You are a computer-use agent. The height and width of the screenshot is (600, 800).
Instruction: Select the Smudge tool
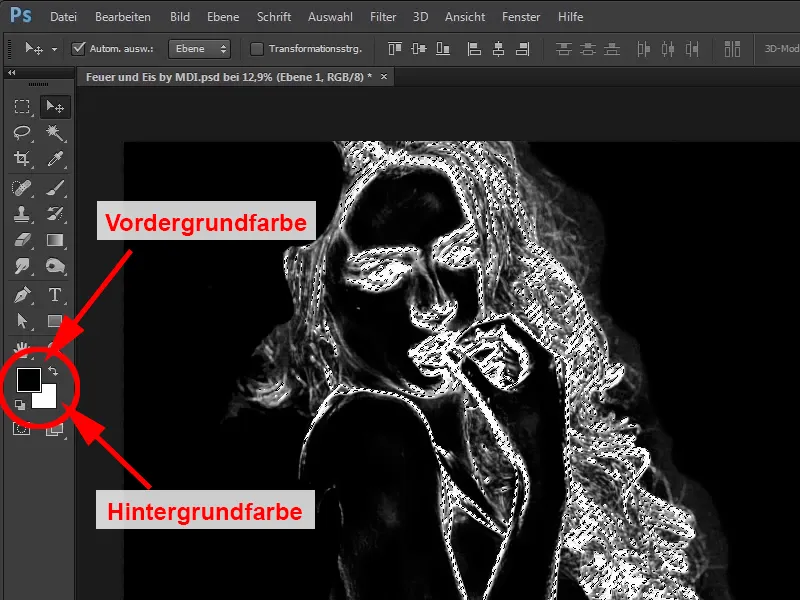pos(21,266)
